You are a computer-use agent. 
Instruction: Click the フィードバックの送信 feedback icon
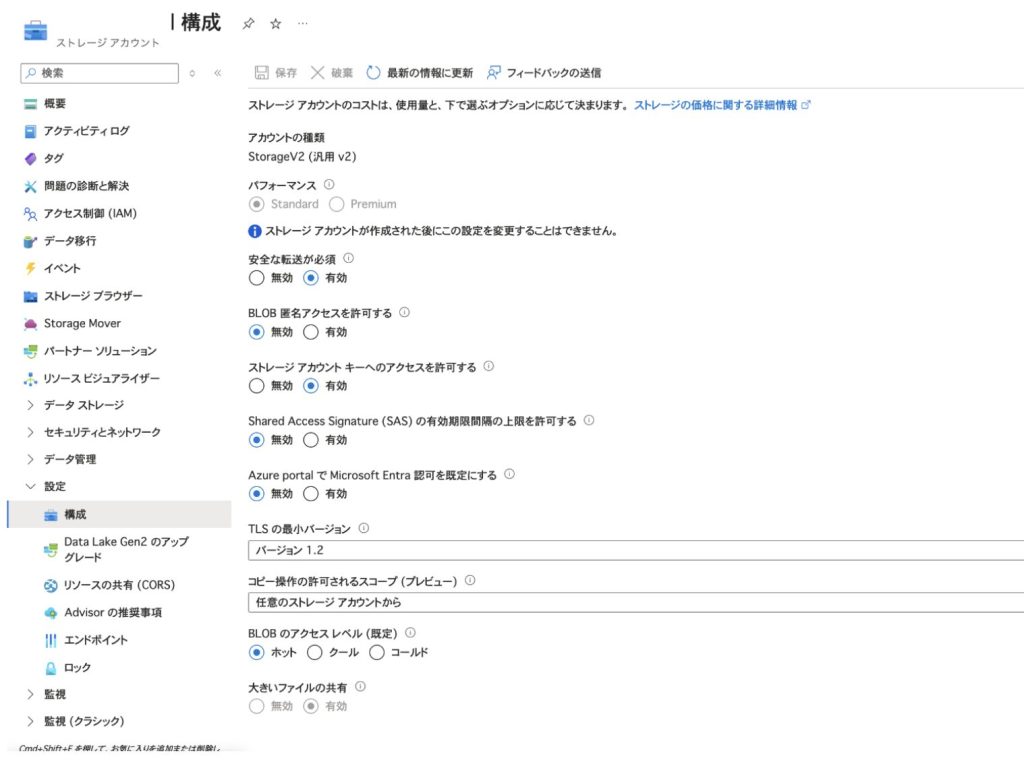pyautogui.click(x=494, y=73)
